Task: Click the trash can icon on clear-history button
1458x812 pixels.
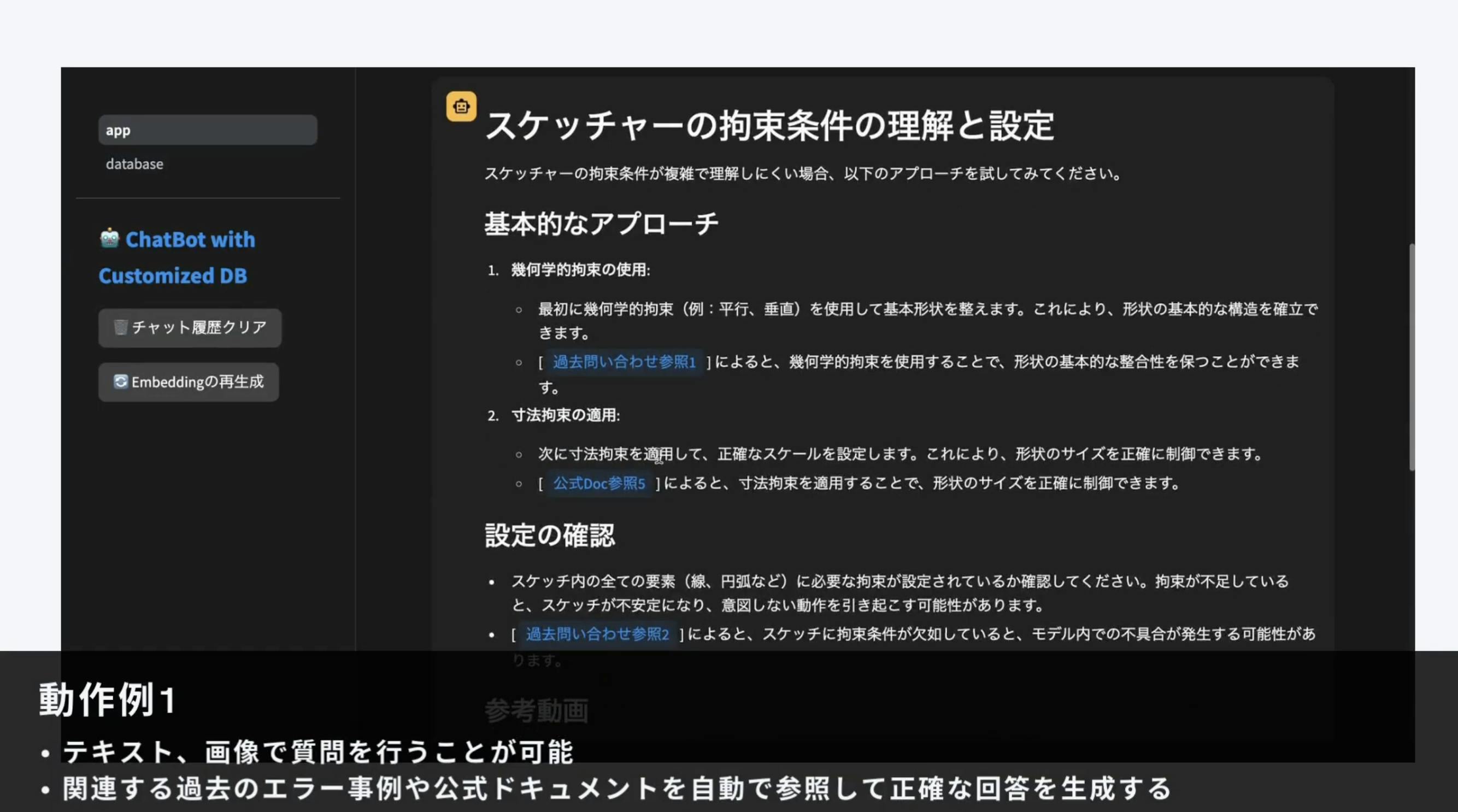Action: pyautogui.click(x=120, y=327)
